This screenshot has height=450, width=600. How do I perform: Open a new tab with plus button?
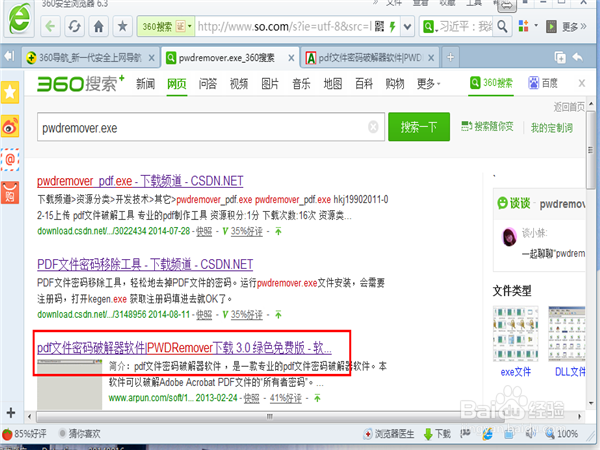pyautogui.click(x=450, y=57)
